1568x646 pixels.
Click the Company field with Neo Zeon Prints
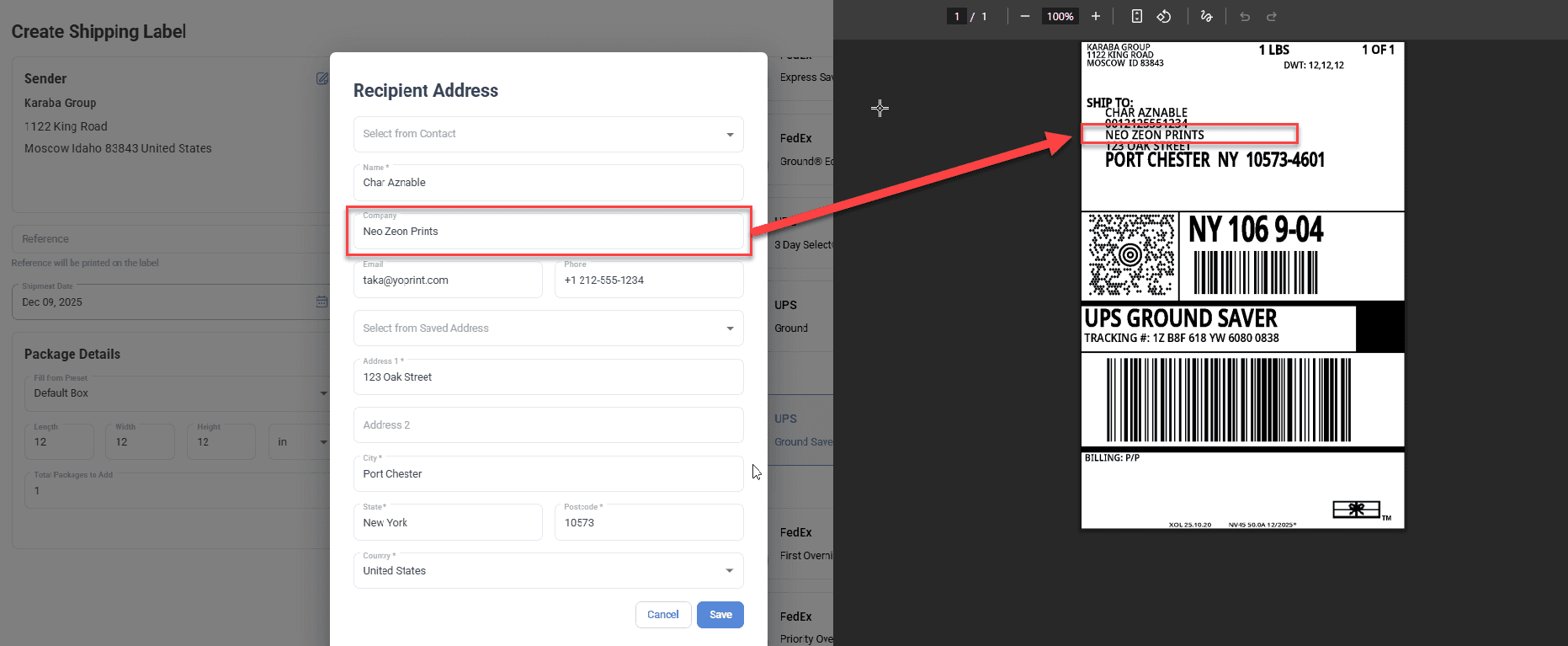point(548,232)
